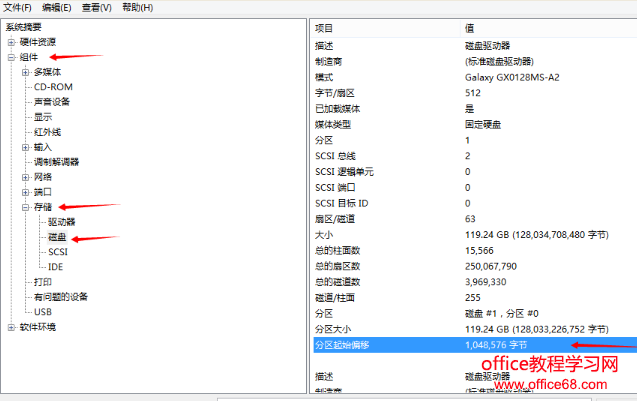
Task: Select the 系统摘要 root node
Action: [23, 27]
